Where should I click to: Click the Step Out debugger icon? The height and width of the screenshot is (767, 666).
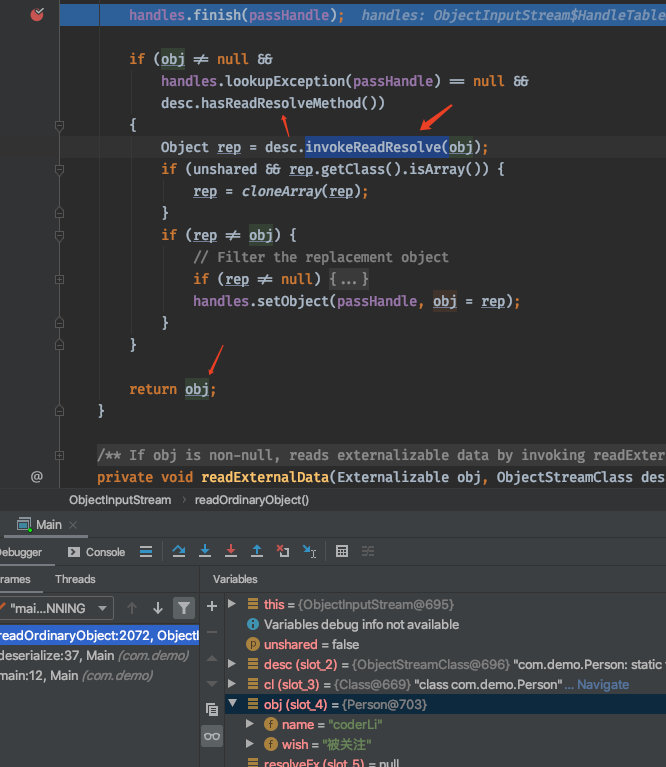[257, 551]
